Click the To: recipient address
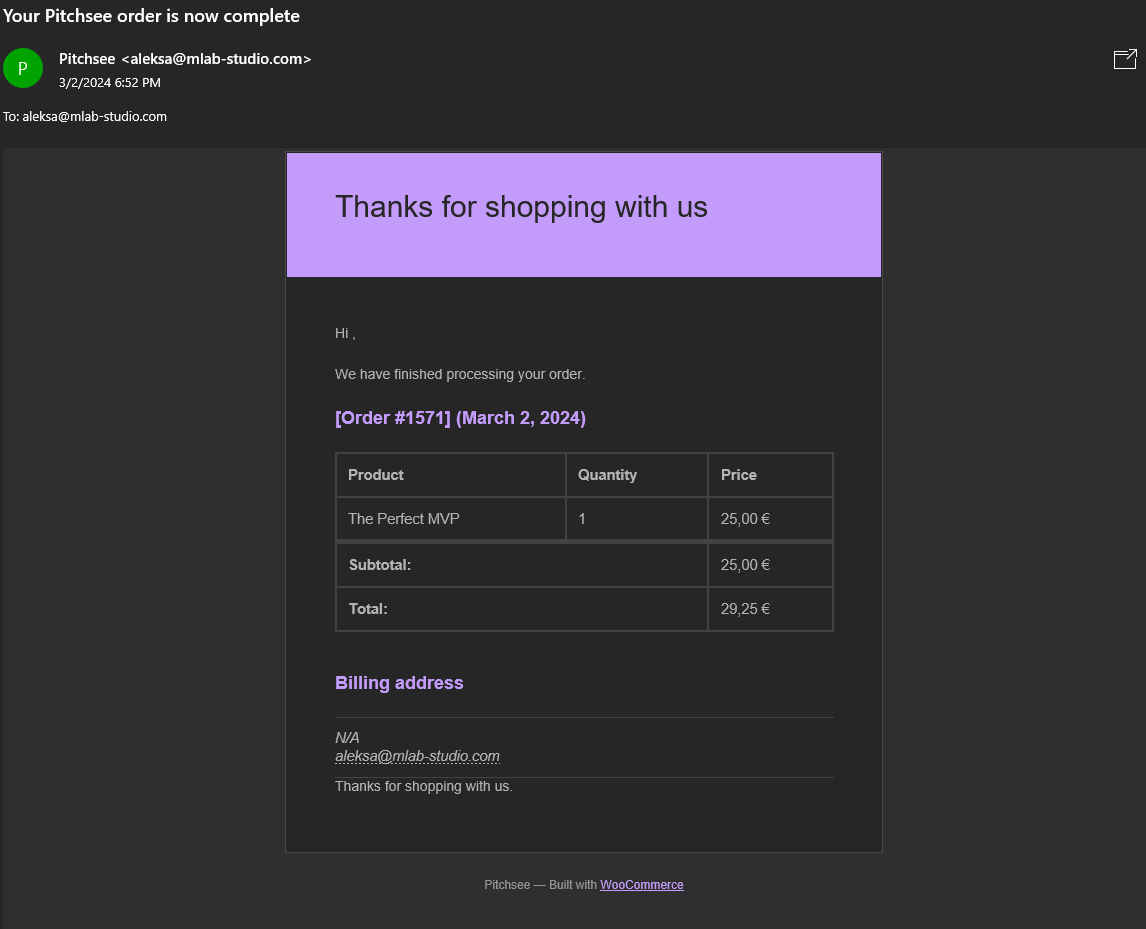Screen dimensions: 1146x929 tap(94, 116)
